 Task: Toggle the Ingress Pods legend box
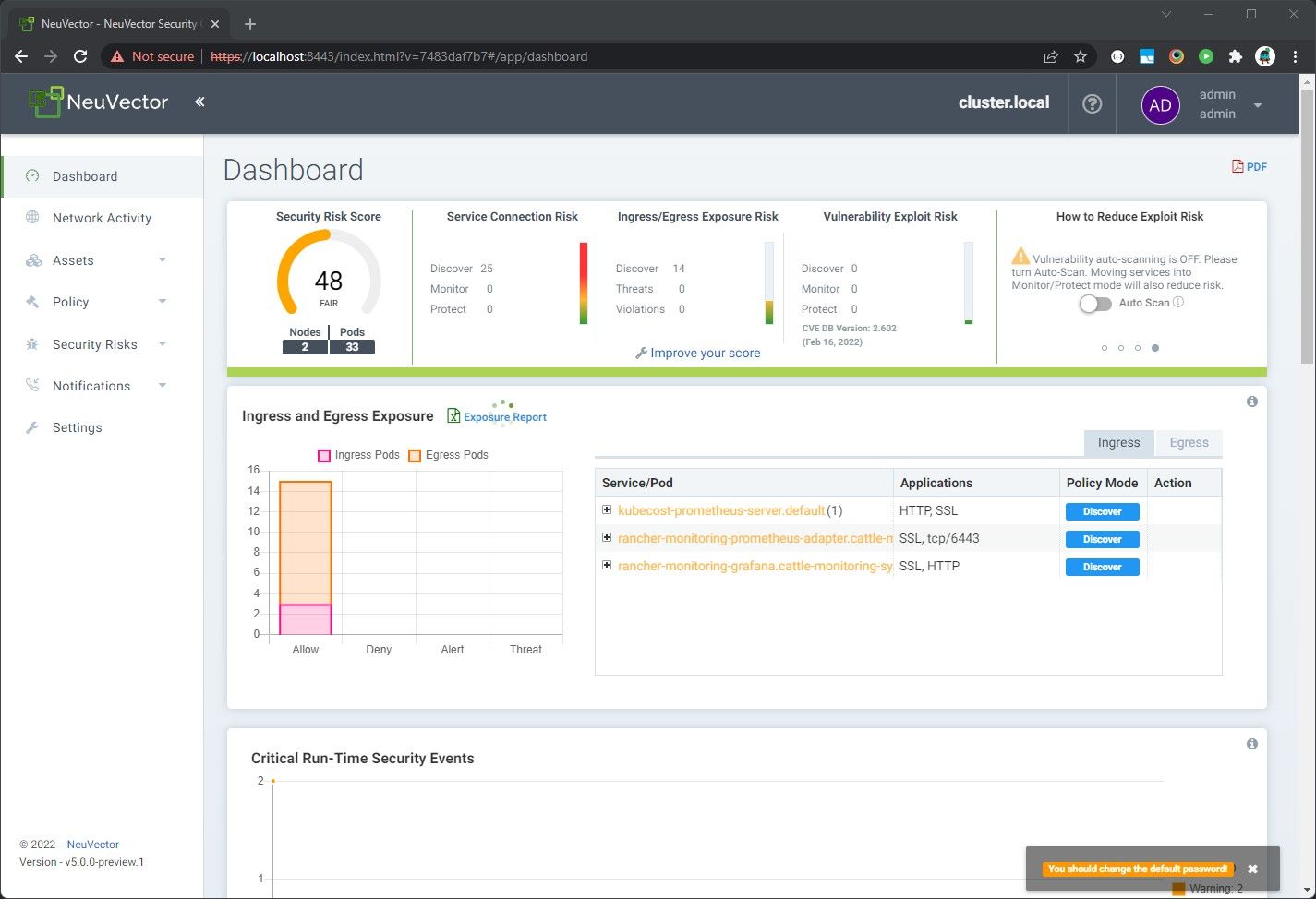pyautogui.click(x=324, y=455)
